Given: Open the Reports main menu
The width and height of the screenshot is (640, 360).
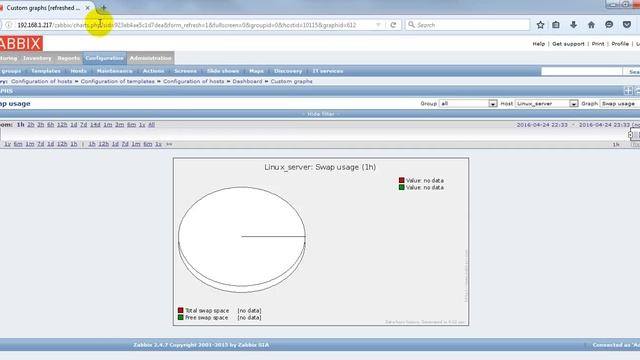Looking at the screenshot, I should tap(68, 58).
